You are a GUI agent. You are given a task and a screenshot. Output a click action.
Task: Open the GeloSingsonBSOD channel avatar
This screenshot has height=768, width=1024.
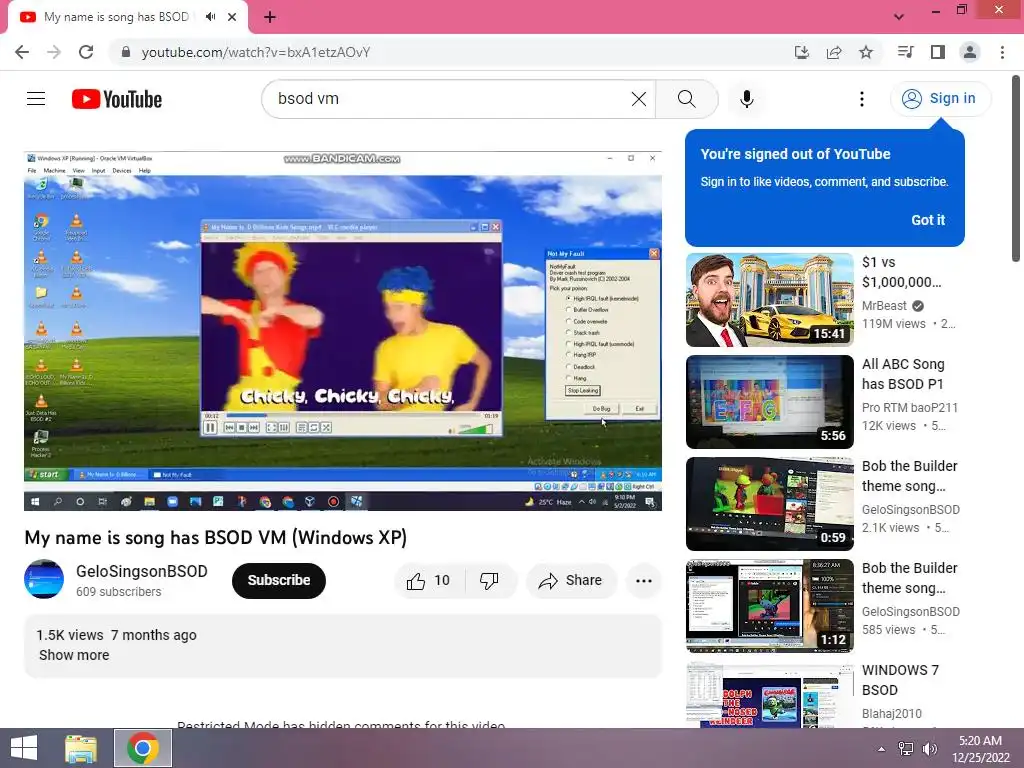point(44,579)
